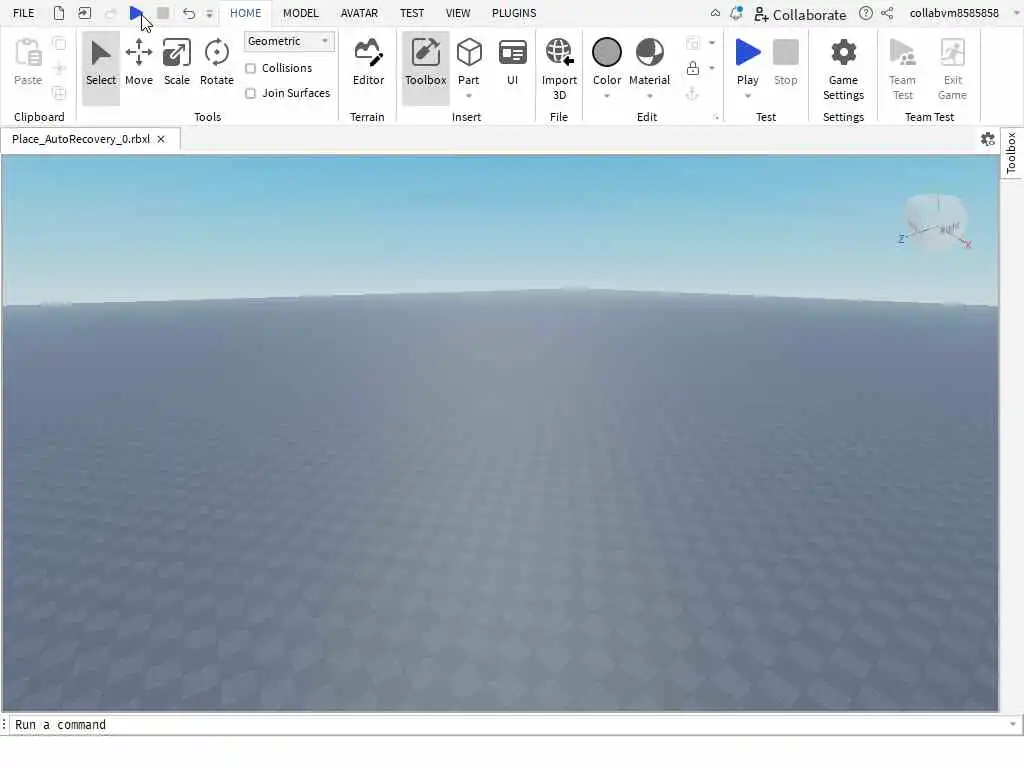Switch to the HOME tab
Viewport: 1024px width, 768px height.
pyautogui.click(x=246, y=13)
